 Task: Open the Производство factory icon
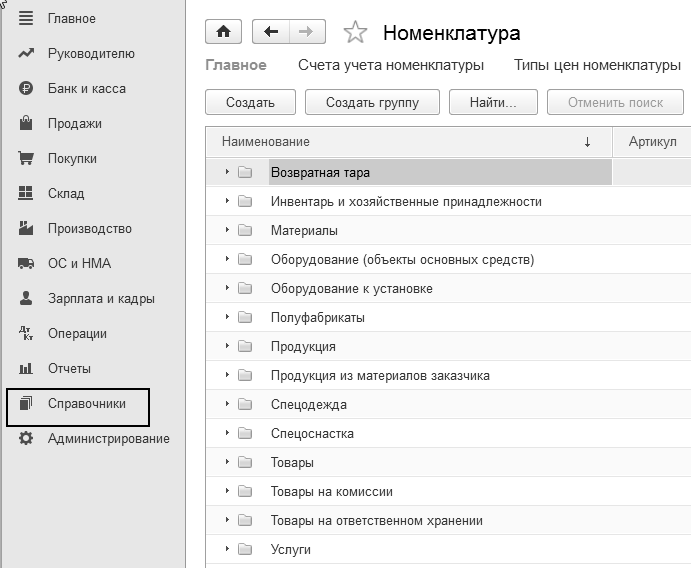tap(26, 229)
